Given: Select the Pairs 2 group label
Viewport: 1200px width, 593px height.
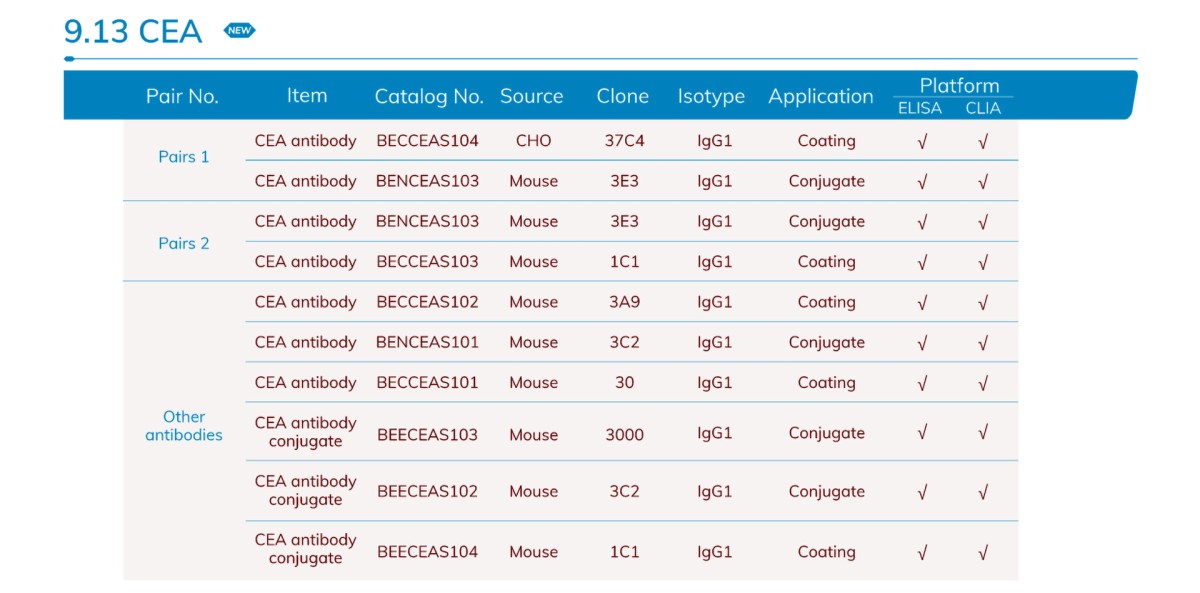Looking at the screenshot, I should click(184, 244).
